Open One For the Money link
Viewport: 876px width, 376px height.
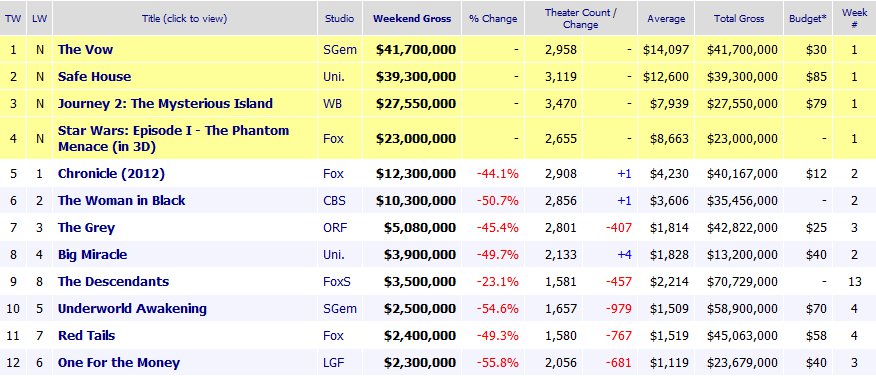[x=118, y=363]
